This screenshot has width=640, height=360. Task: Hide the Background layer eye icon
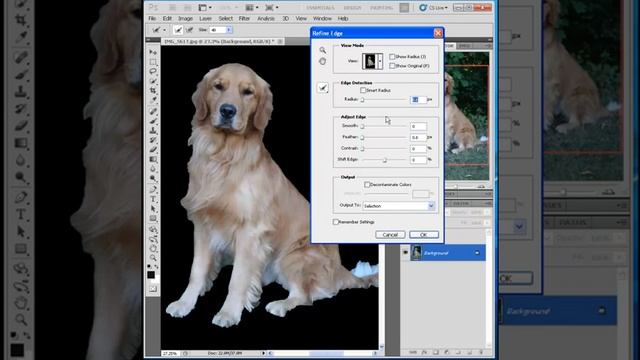tap(405, 253)
